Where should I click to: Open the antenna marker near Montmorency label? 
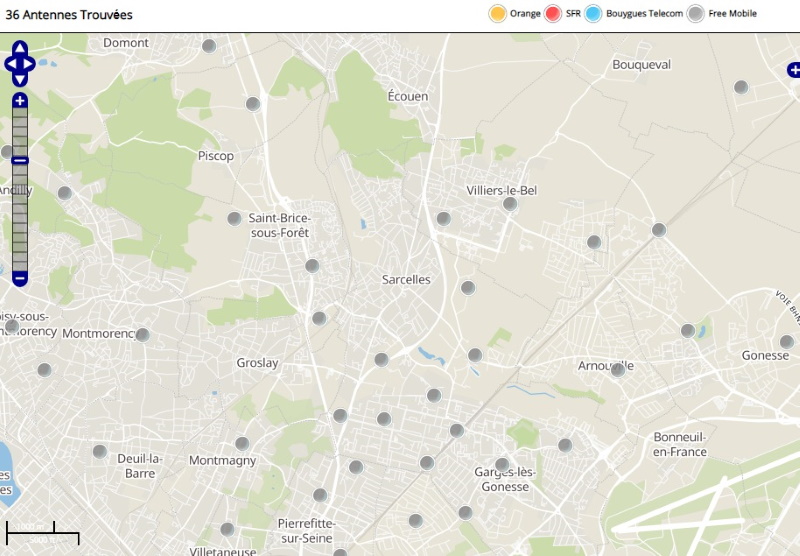[142, 335]
